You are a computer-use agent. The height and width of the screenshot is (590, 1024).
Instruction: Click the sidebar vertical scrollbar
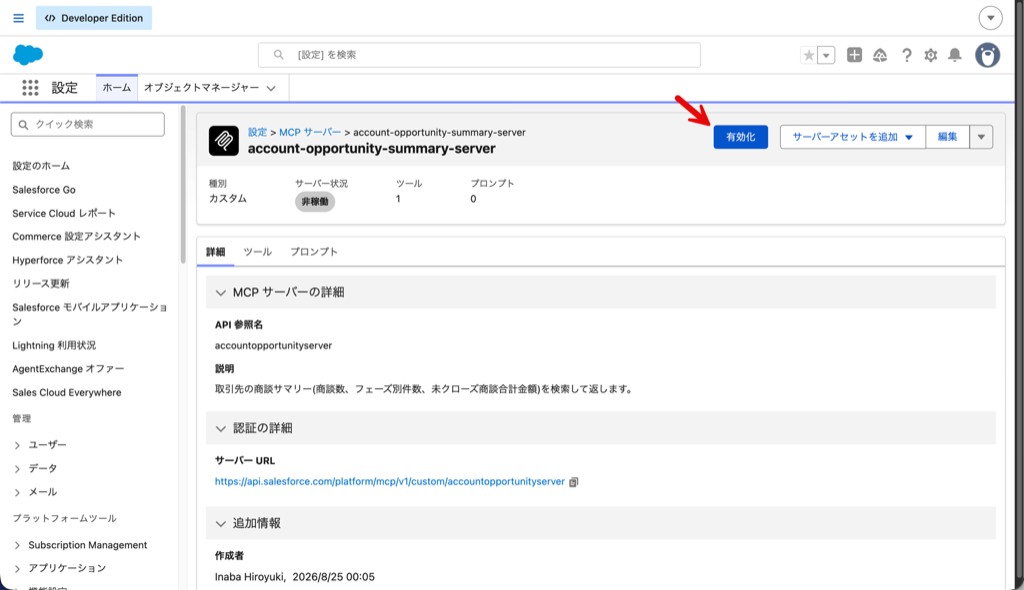[x=183, y=185]
